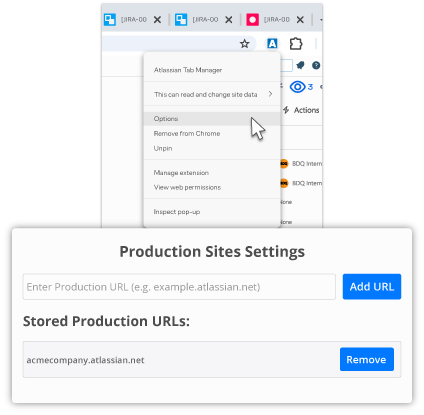Click the notifications bell icon in Jira
The width and height of the screenshot is (424, 415).
click(x=300, y=65)
